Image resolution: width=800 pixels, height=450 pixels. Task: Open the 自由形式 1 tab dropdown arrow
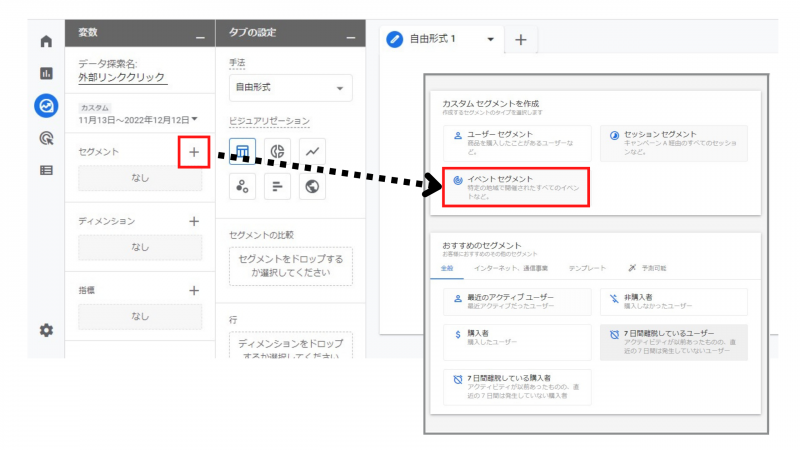(490, 39)
